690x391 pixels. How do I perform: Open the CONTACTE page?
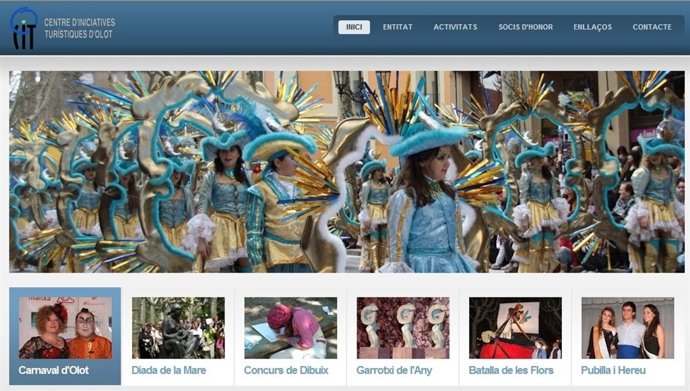(x=652, y=27)
